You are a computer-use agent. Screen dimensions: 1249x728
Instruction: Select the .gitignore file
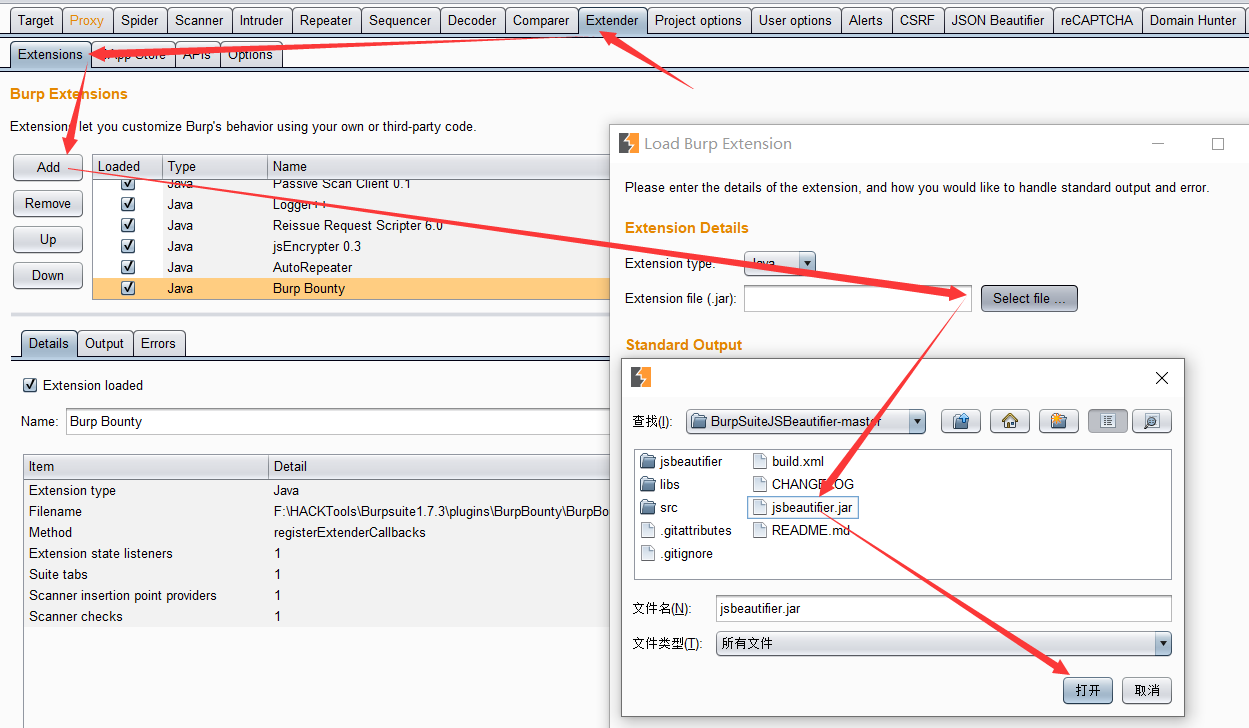pos(677,553)
